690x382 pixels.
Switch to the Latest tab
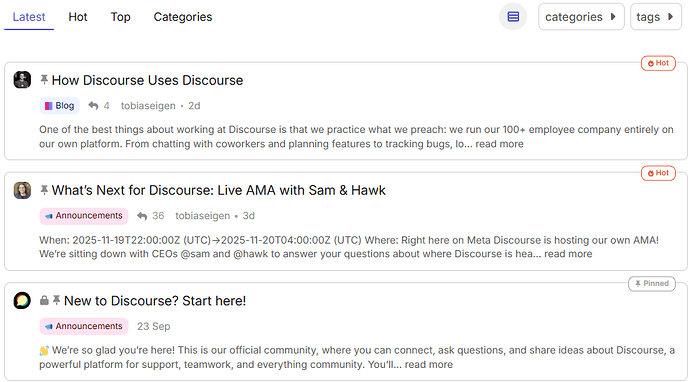pos(29,17)
